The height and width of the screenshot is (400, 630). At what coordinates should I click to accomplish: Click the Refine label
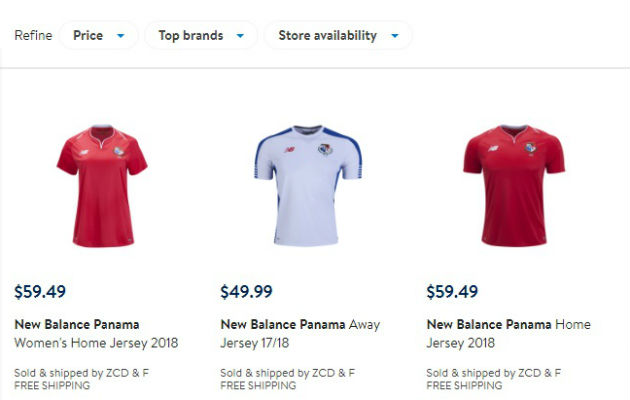pyautogui.click(x=33, y=35)
